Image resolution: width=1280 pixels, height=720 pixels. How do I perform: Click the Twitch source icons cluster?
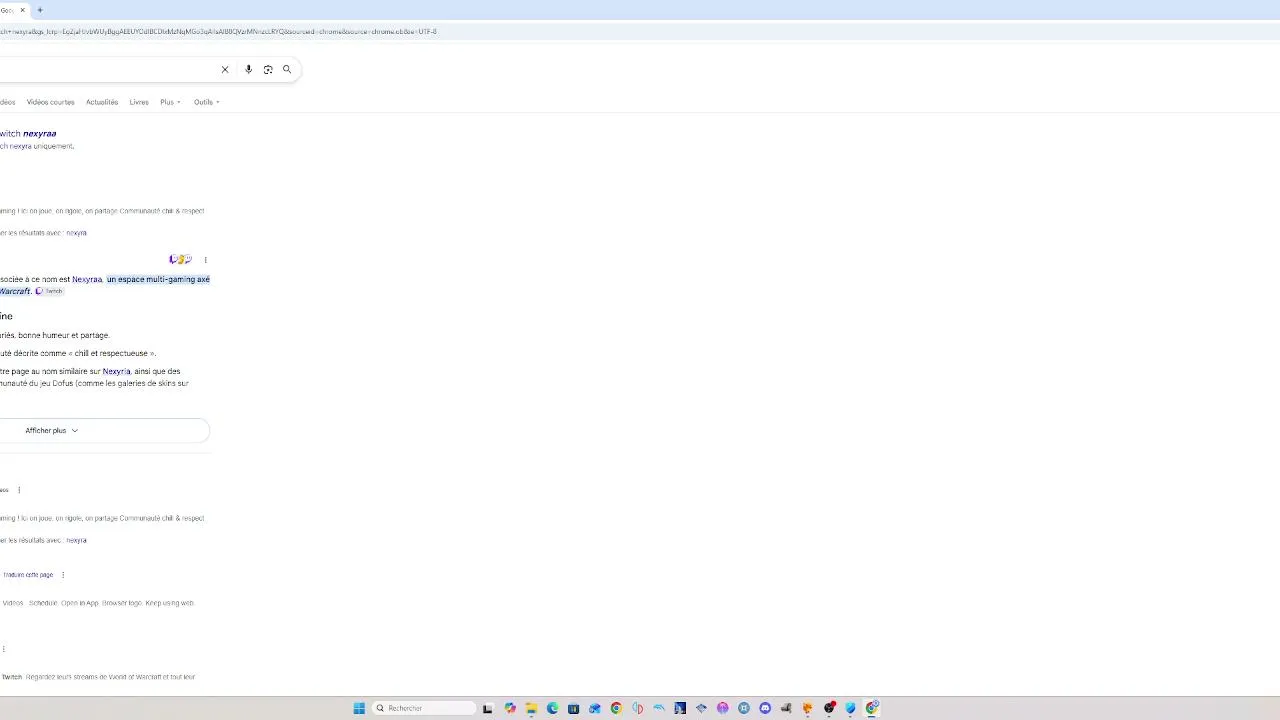pos(180,259)
